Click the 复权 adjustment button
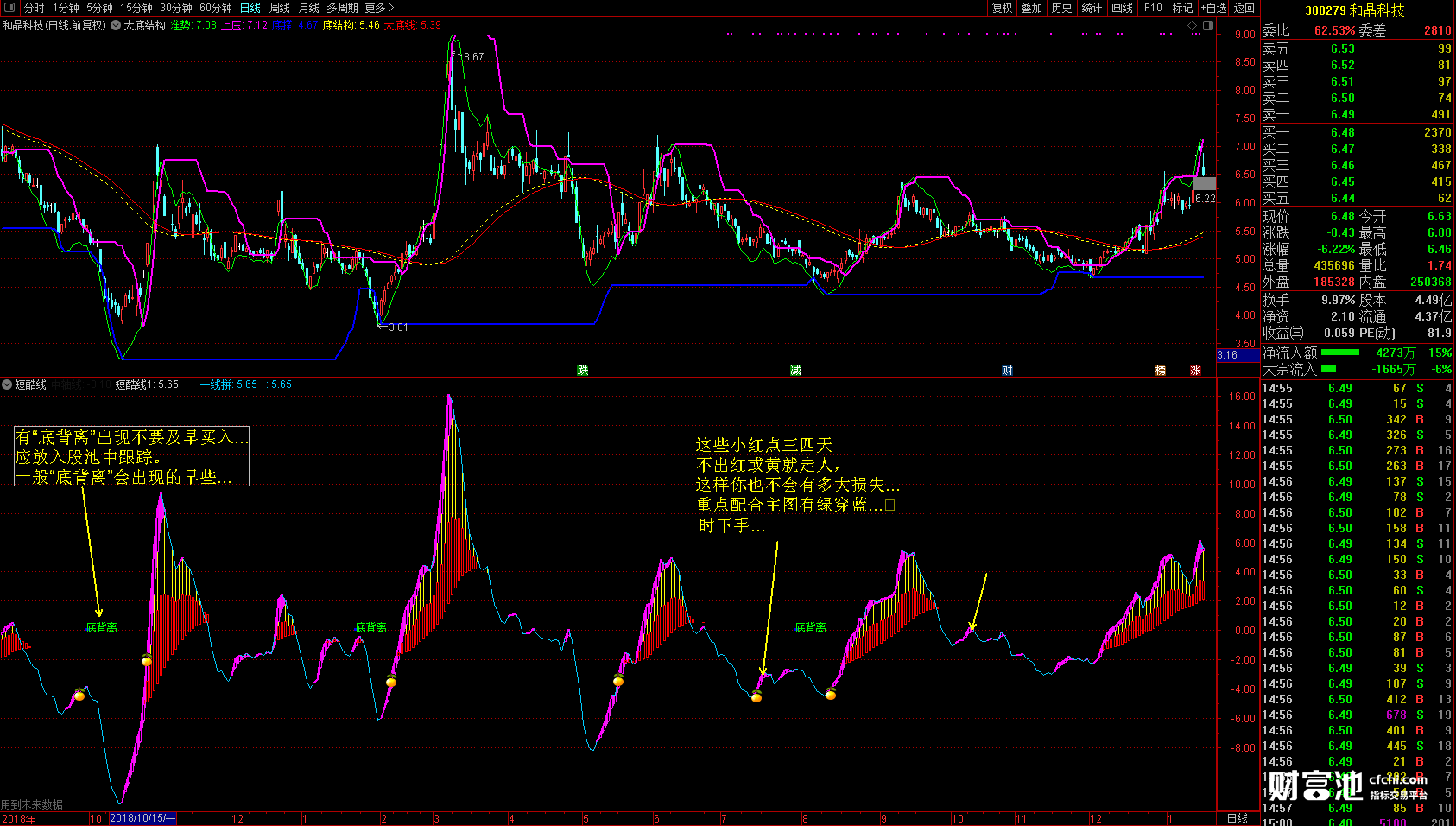 [1002, 8]
